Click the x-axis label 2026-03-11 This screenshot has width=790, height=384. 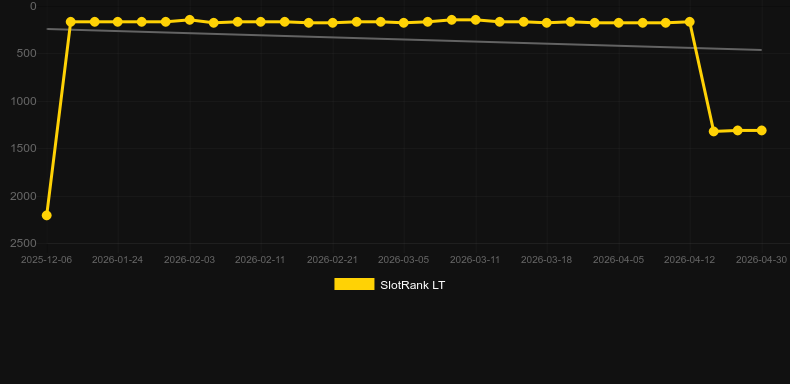[475, 260]
